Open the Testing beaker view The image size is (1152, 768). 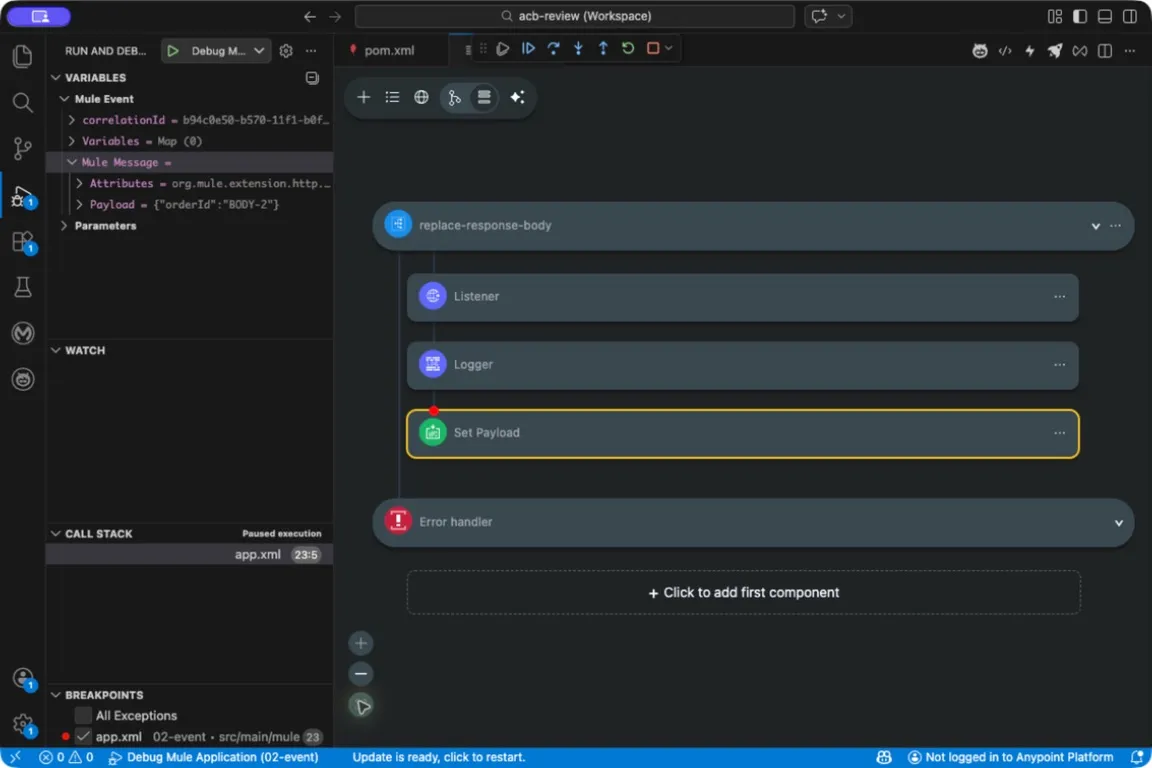tap(23, 287)
